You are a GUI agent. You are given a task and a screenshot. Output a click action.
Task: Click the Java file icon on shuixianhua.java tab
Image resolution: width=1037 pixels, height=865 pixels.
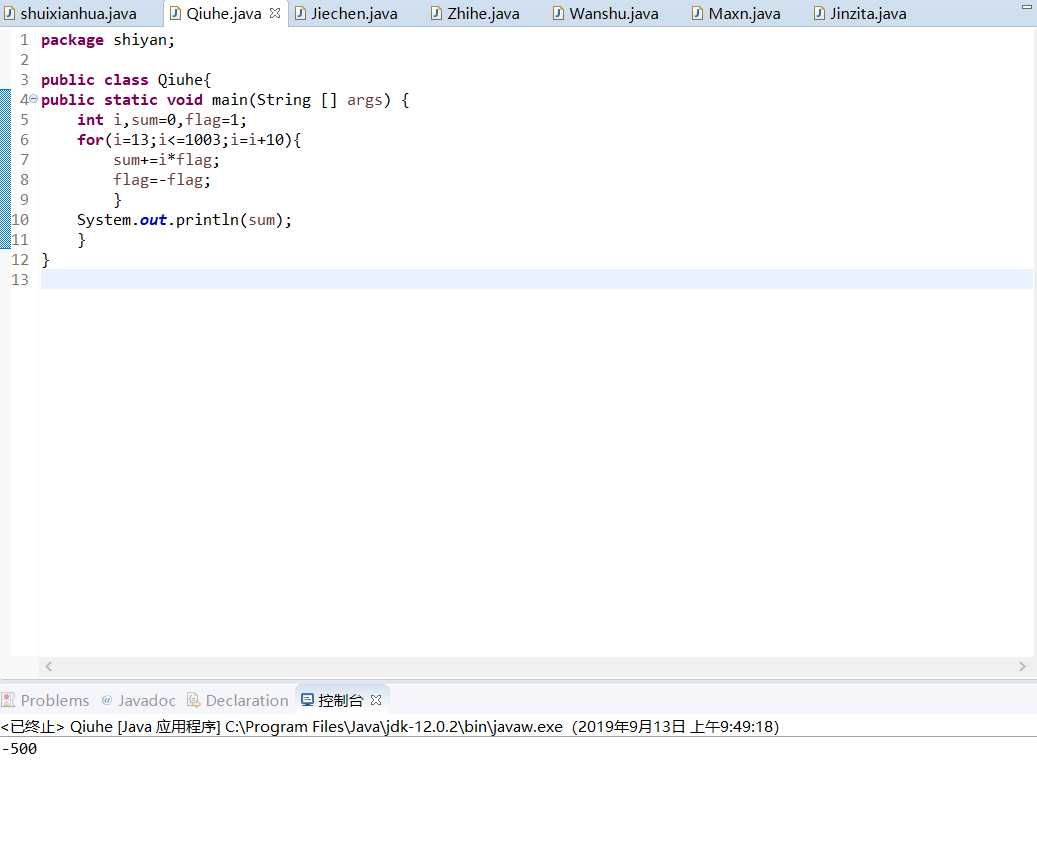click(x=9, y=13)
